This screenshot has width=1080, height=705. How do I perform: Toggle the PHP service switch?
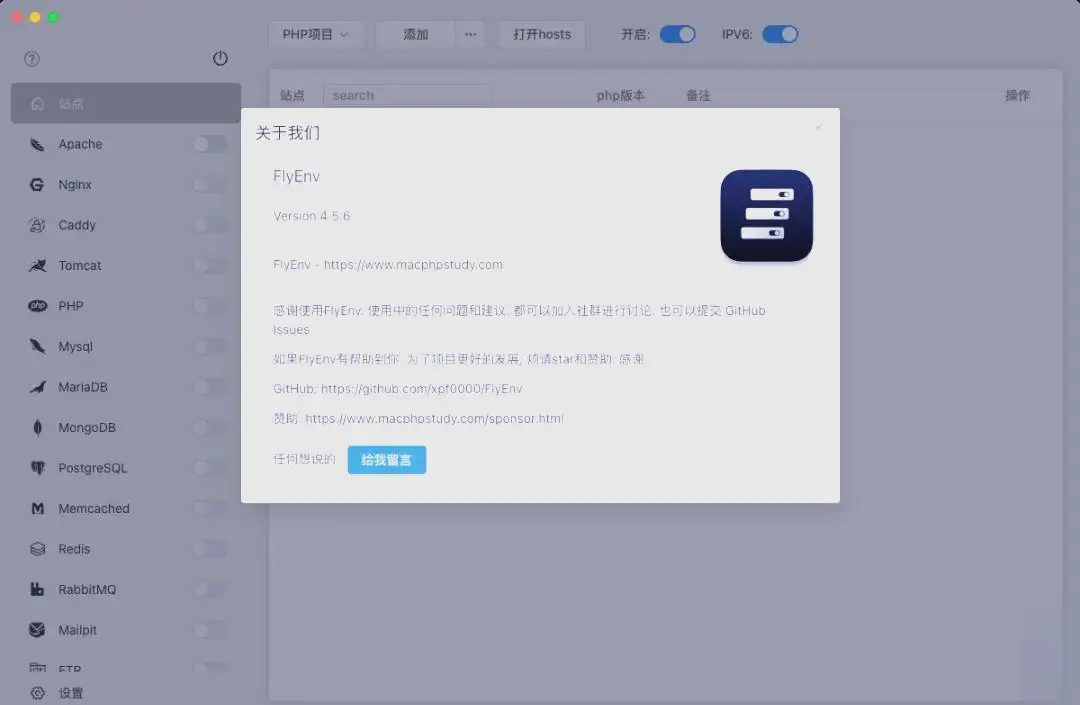[x=210, y=306]
